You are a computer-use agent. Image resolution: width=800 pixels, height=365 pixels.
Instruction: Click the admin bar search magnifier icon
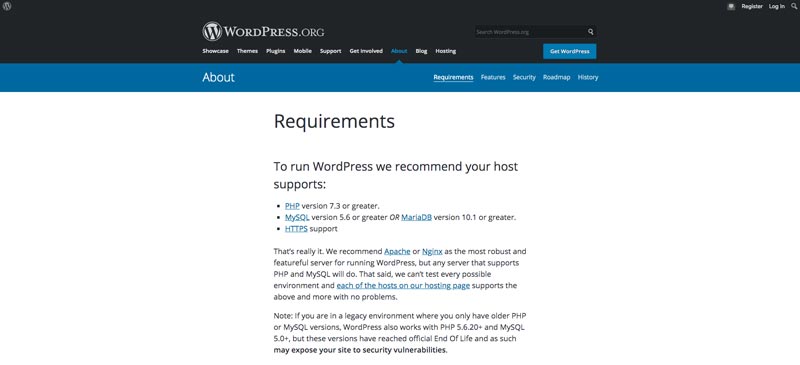click(794, 7)
